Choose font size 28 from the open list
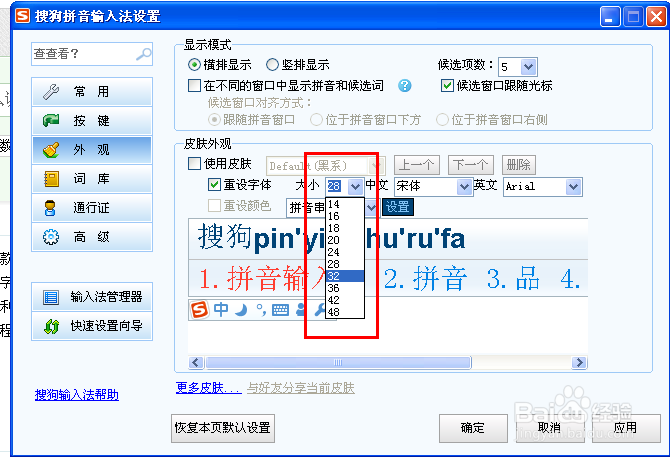This screenshot has width=670, height=457. pos(345,264)
